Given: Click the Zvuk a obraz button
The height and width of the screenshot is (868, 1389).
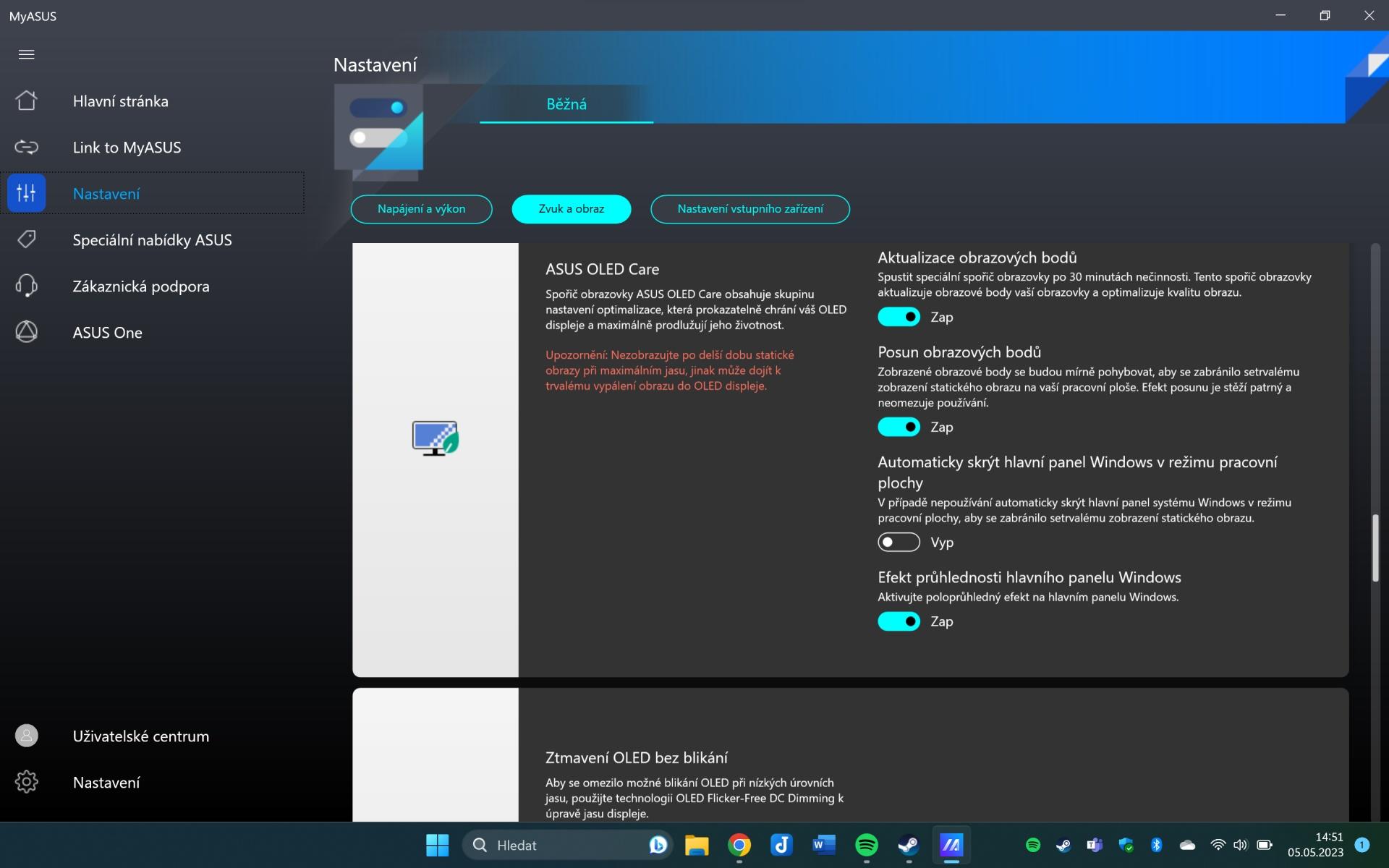Looking at the screenshot, I should 571,209.
